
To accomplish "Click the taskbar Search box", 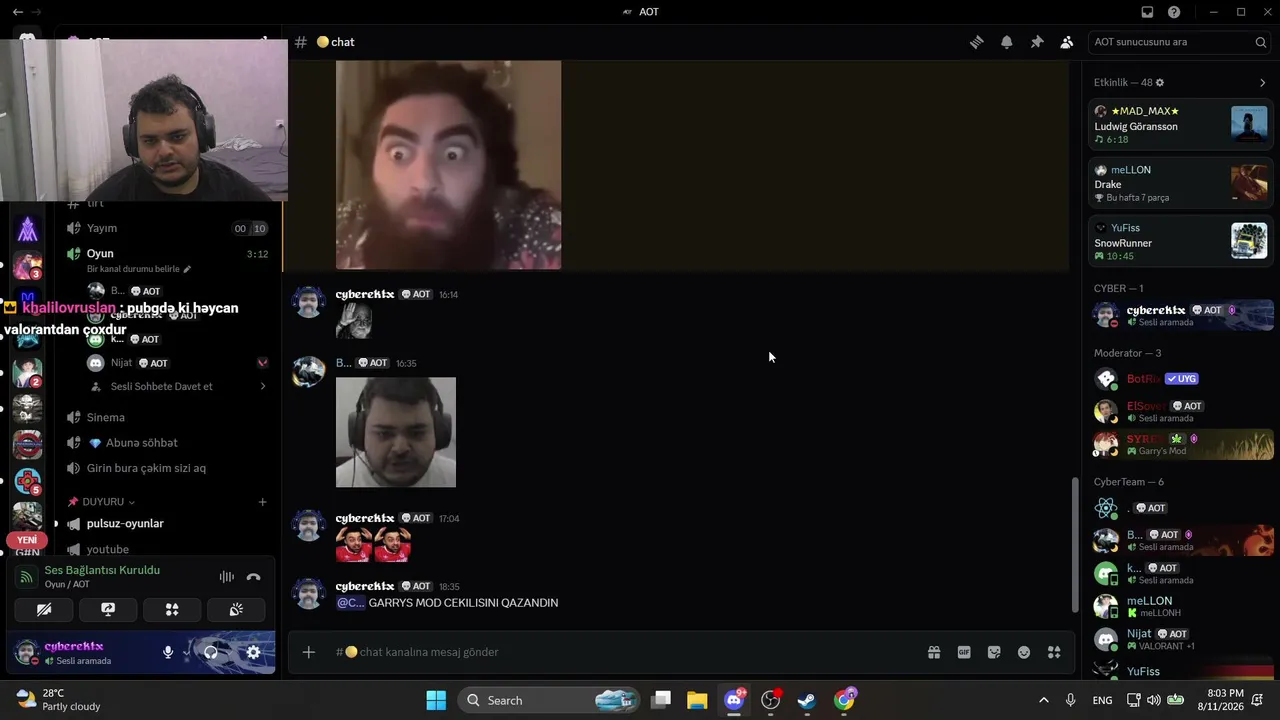I will pyautogui.click(x=549, y=700).
